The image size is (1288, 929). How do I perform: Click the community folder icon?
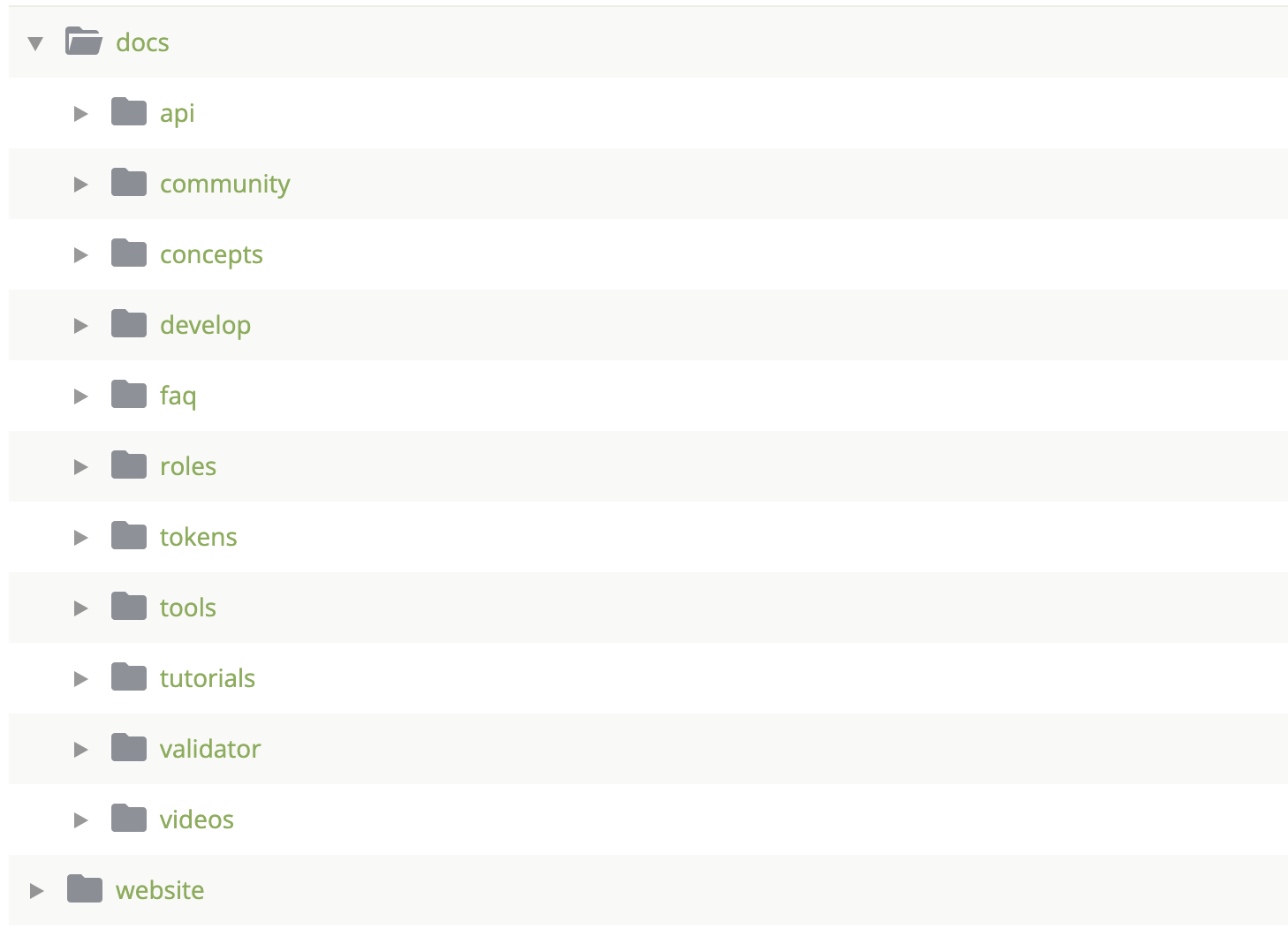[129, 183]
